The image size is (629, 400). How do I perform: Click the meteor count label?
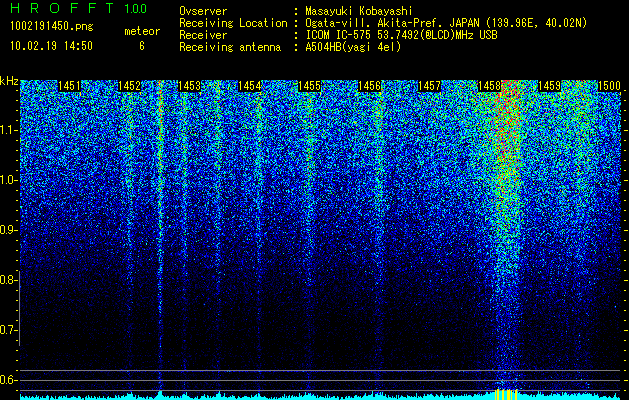tap(142, 31)
